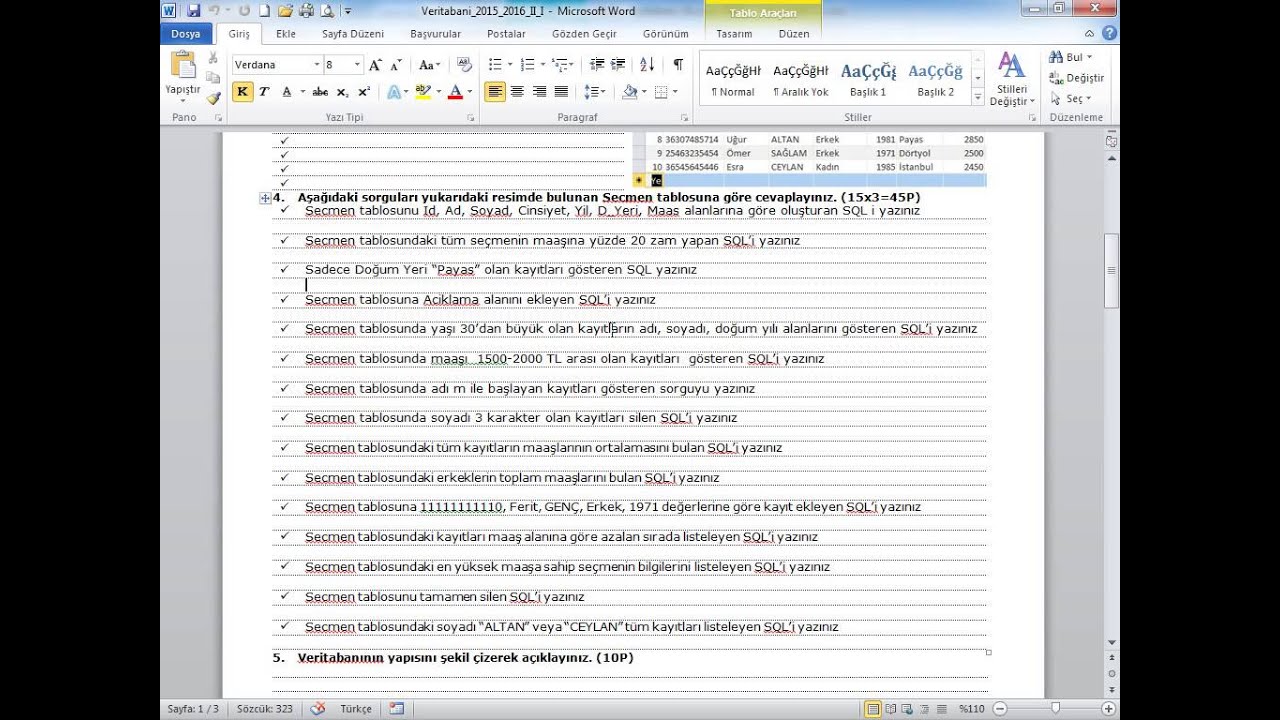Collapse the ribbon with the caret icon
The height and width of the screenshot is (720, 1280).
1089,33
